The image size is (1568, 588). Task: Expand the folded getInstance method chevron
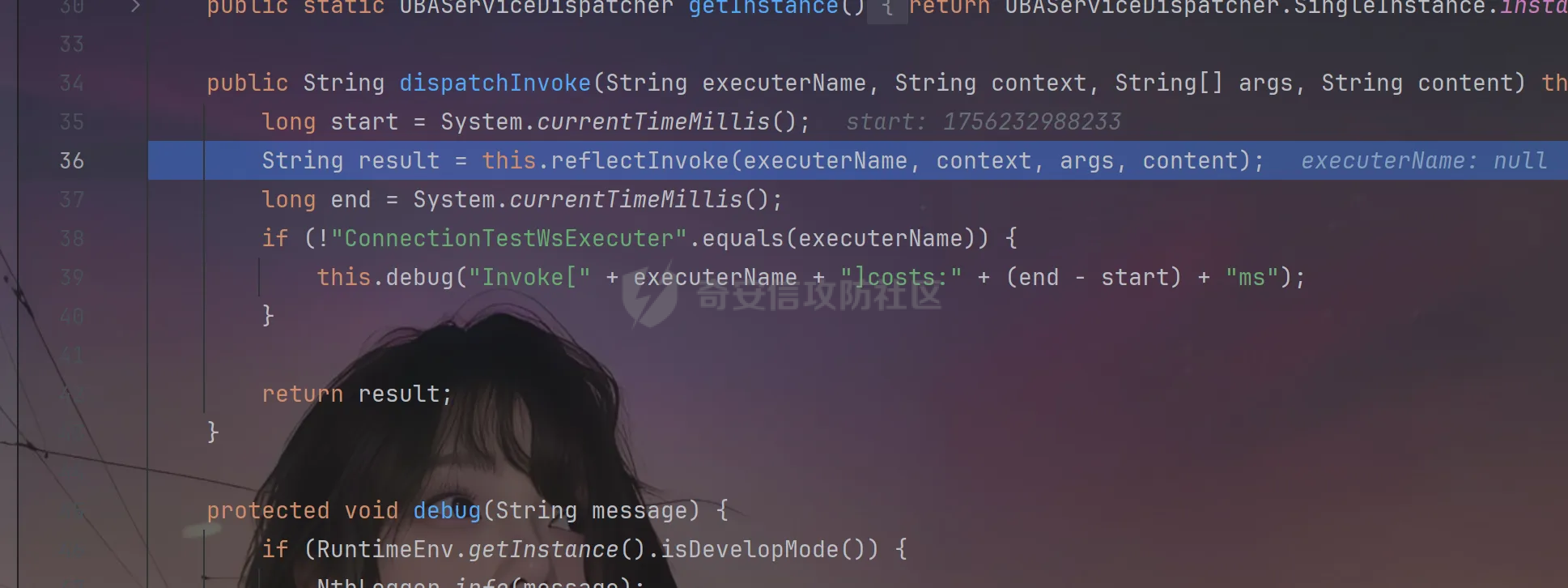point(135,6)
